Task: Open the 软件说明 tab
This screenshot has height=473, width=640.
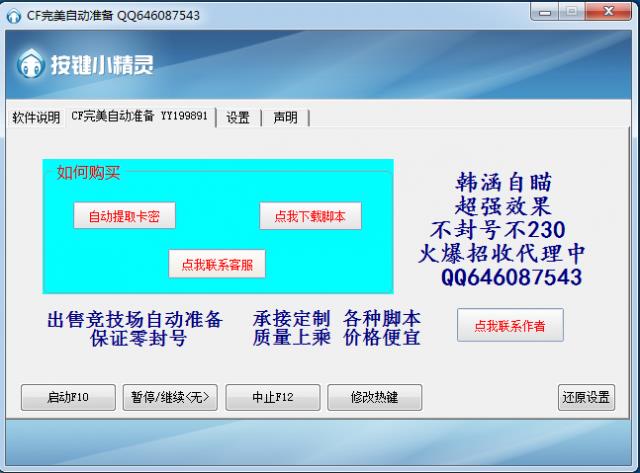Action: (36, 118)
